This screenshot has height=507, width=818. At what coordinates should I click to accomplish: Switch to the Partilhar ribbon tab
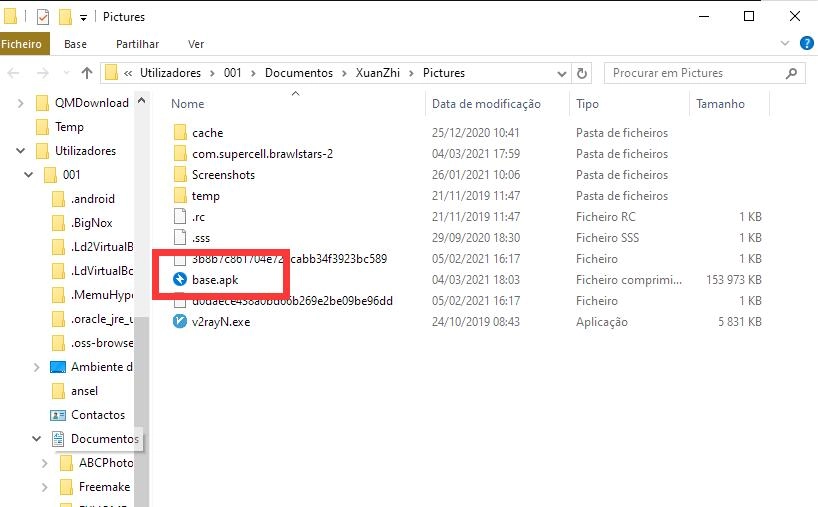click(137, 44)
